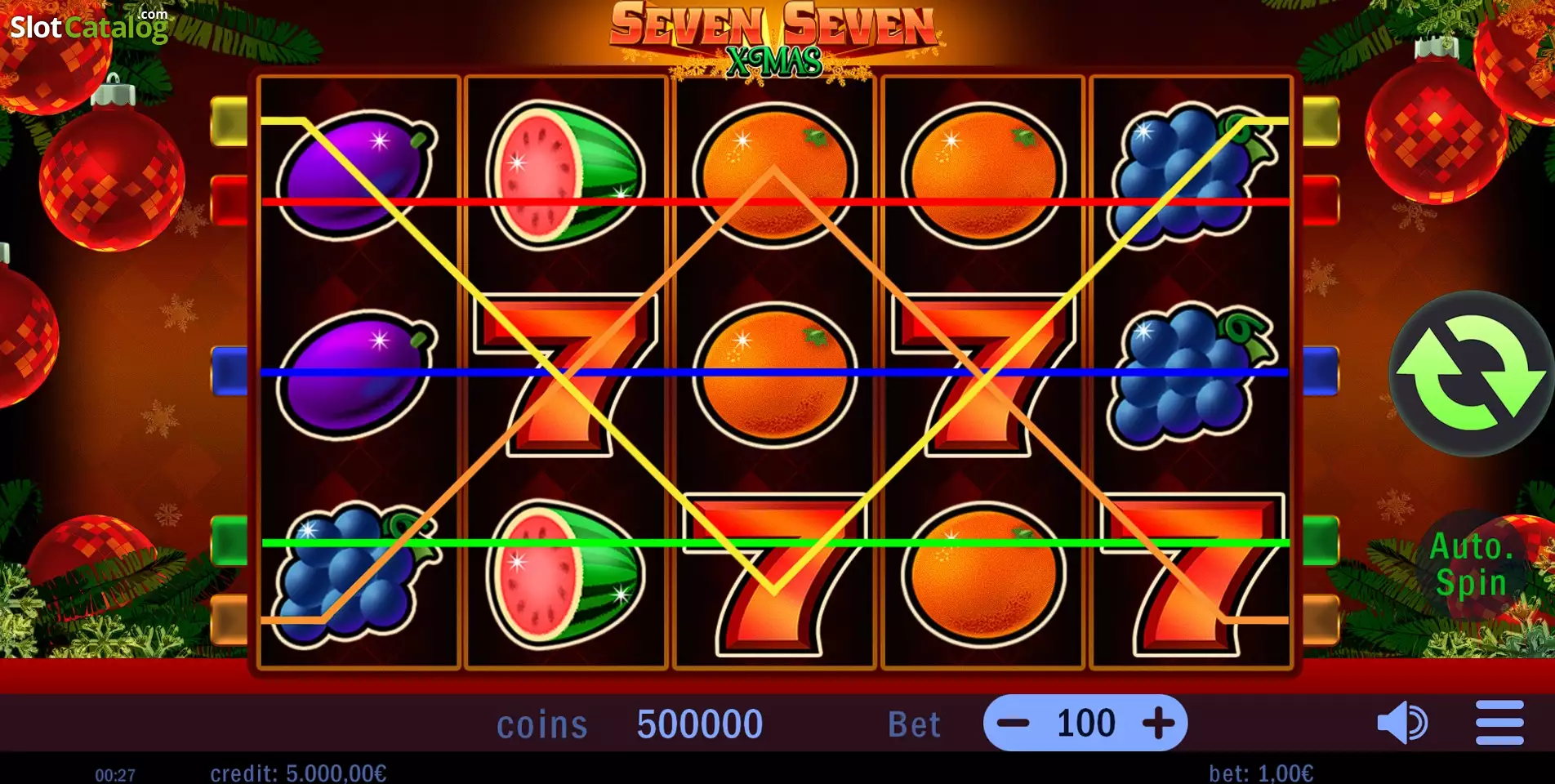Select the green payline marker on left
Screen dimensions: 1555x784
click(229, 541)
